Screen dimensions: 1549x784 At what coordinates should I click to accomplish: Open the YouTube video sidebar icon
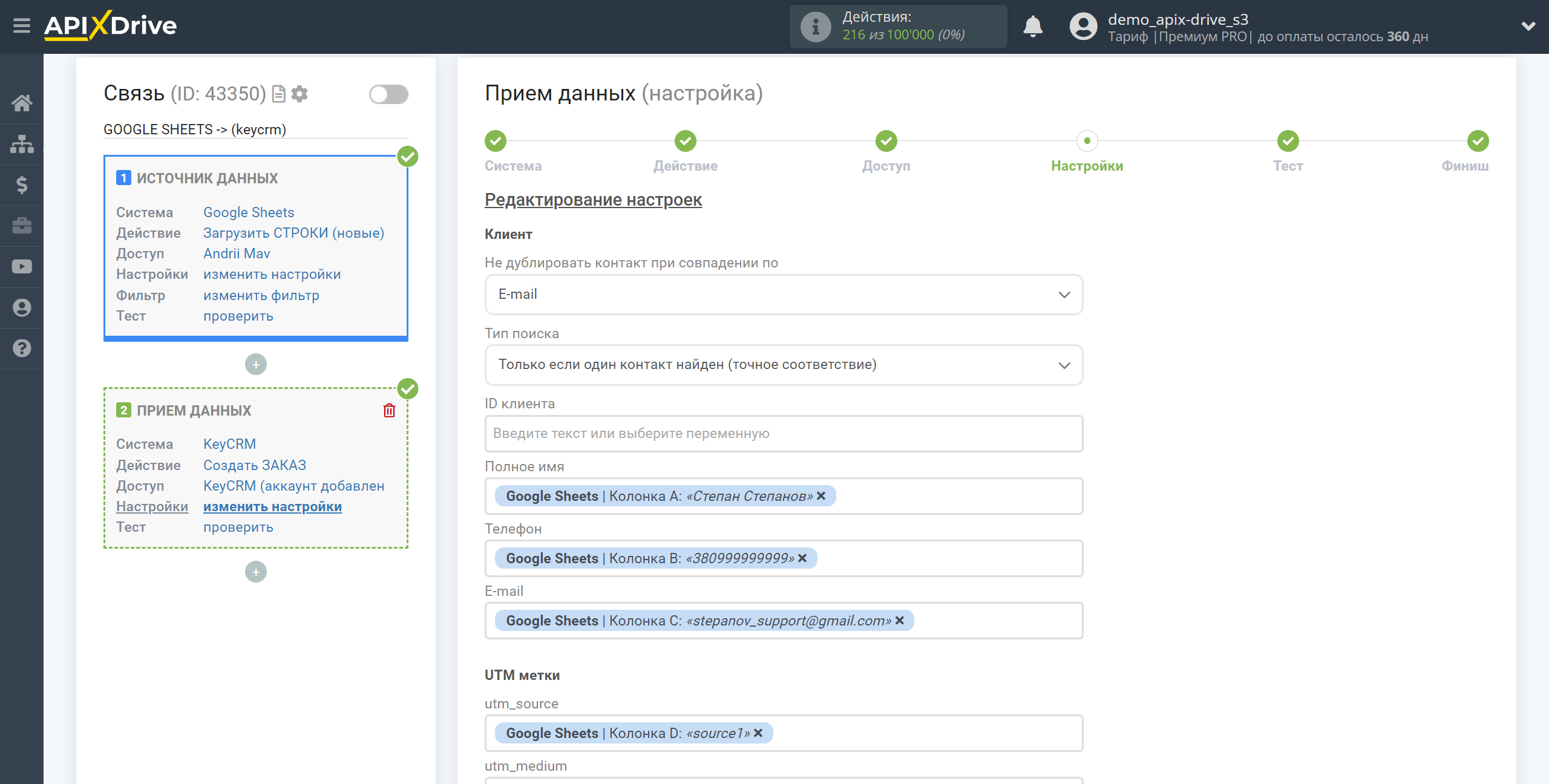coord(22,267)
